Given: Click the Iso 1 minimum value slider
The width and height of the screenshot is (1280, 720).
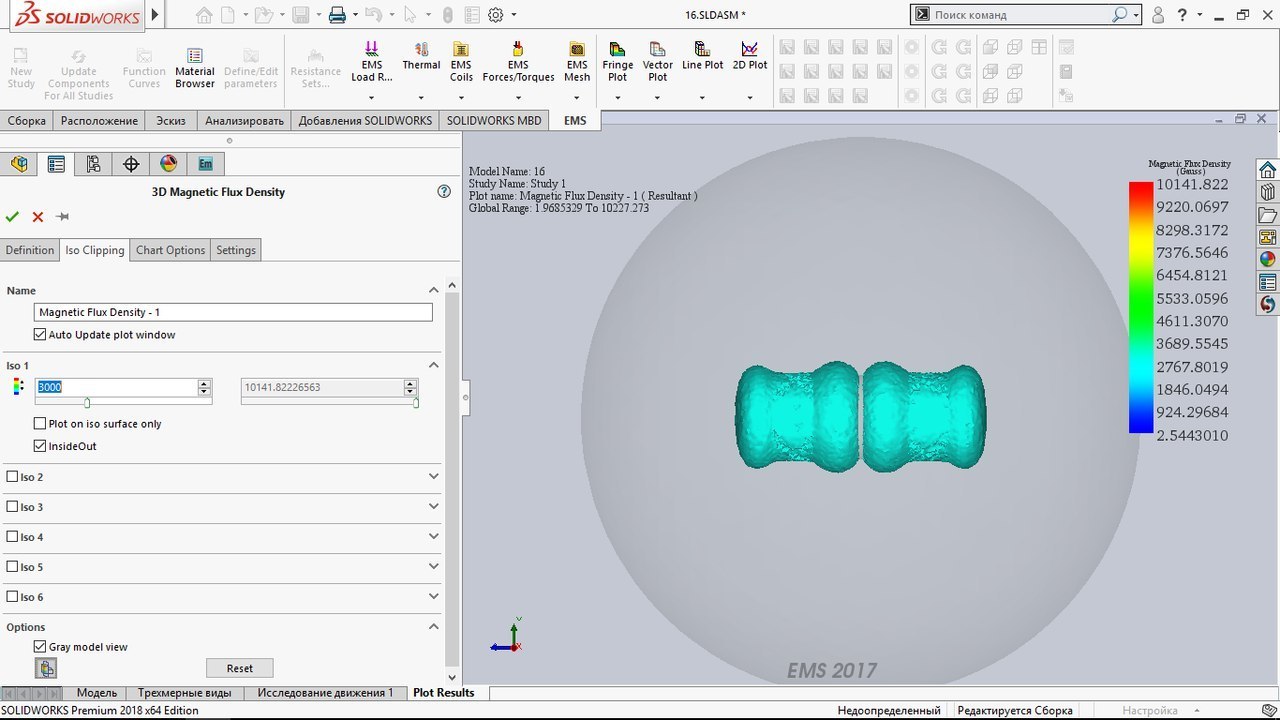Looking at the screenshot, I should [x=87, y=403].
